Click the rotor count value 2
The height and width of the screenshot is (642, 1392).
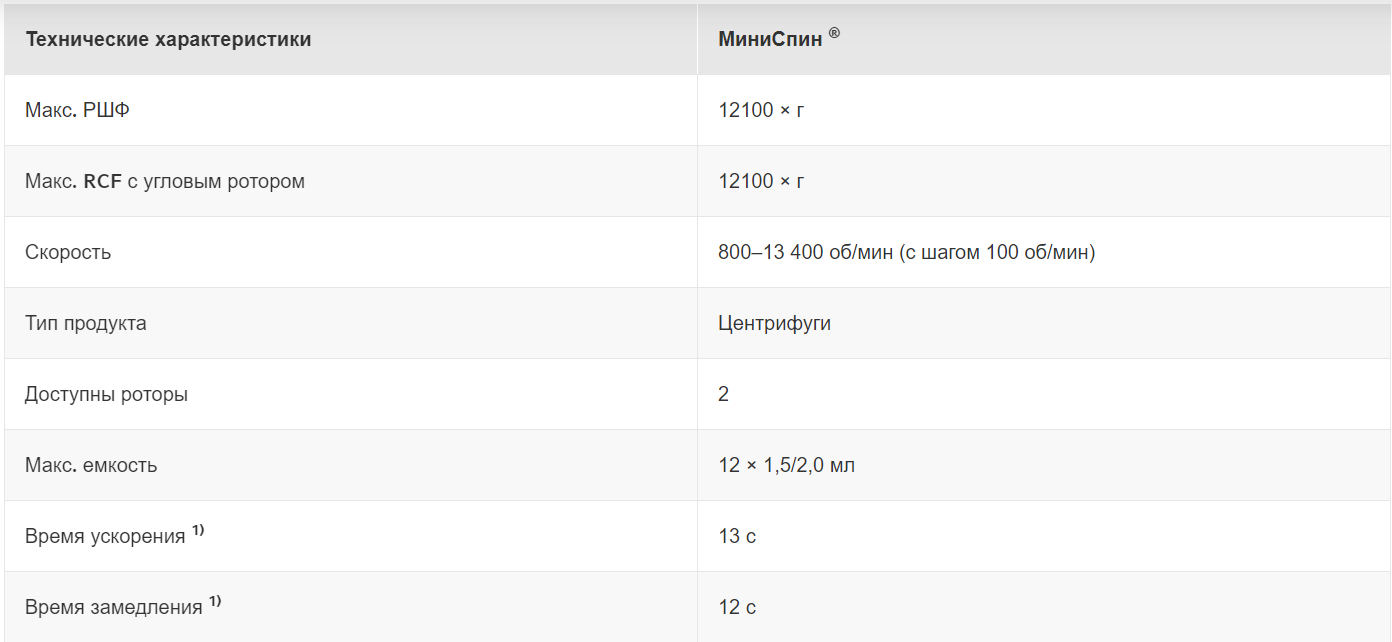pos(723,394)
